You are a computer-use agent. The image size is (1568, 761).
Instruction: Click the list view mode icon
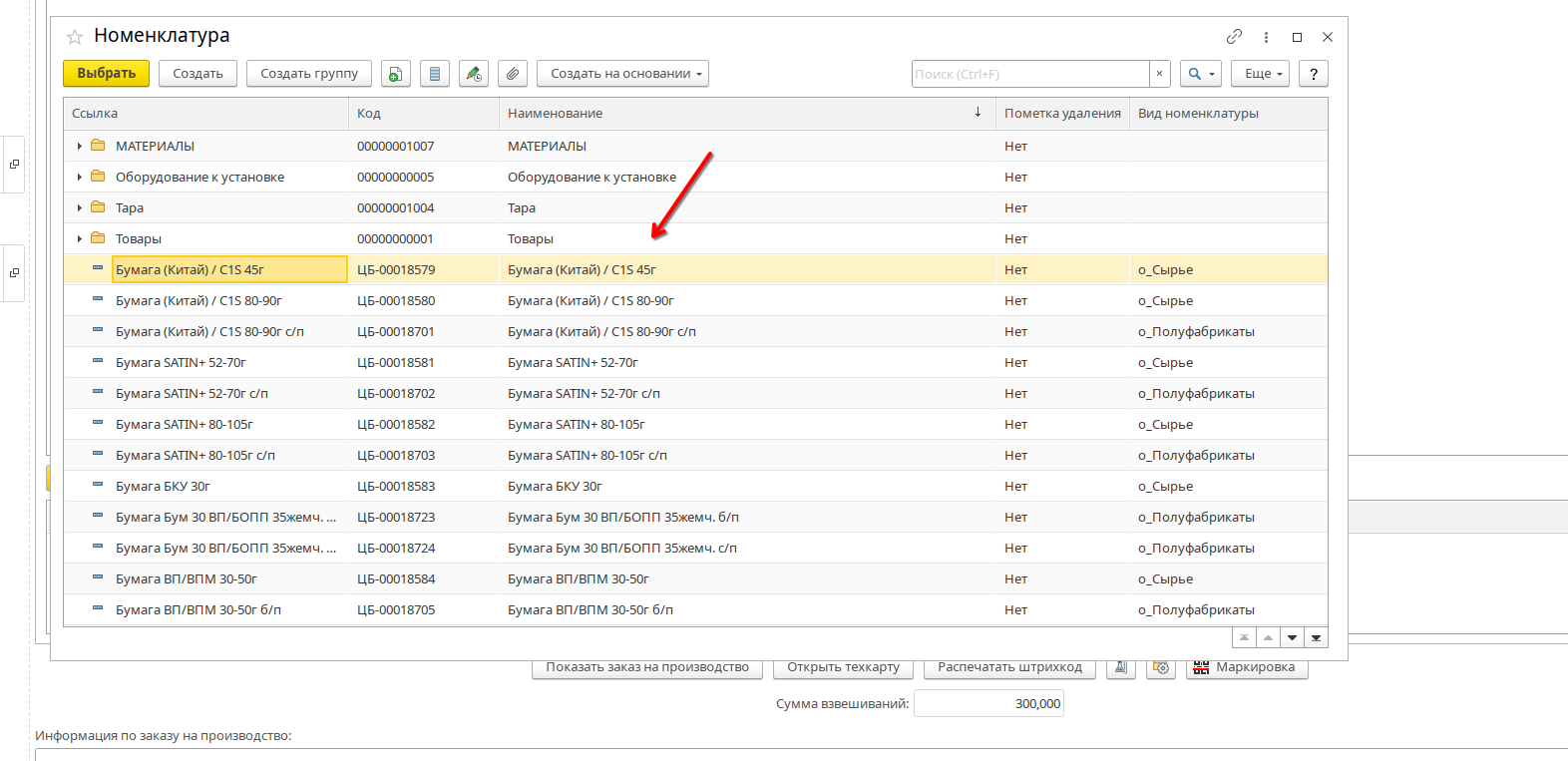(434, 74)
